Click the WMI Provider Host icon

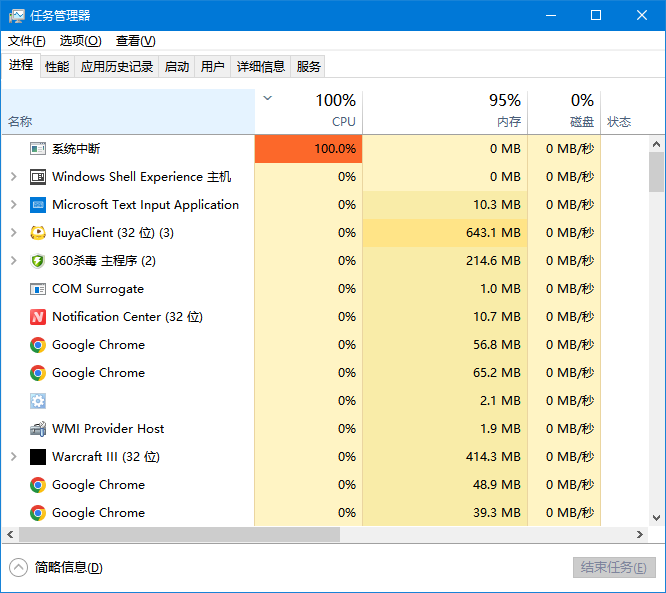pos(38,429)
